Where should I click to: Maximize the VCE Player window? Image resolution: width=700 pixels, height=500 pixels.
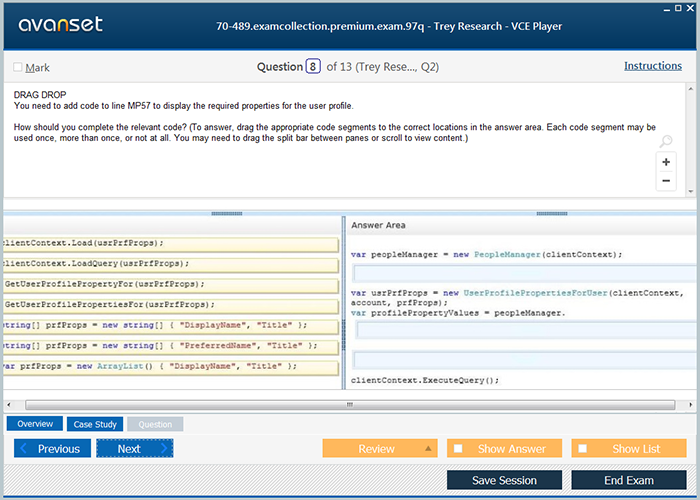click(678, 8)
